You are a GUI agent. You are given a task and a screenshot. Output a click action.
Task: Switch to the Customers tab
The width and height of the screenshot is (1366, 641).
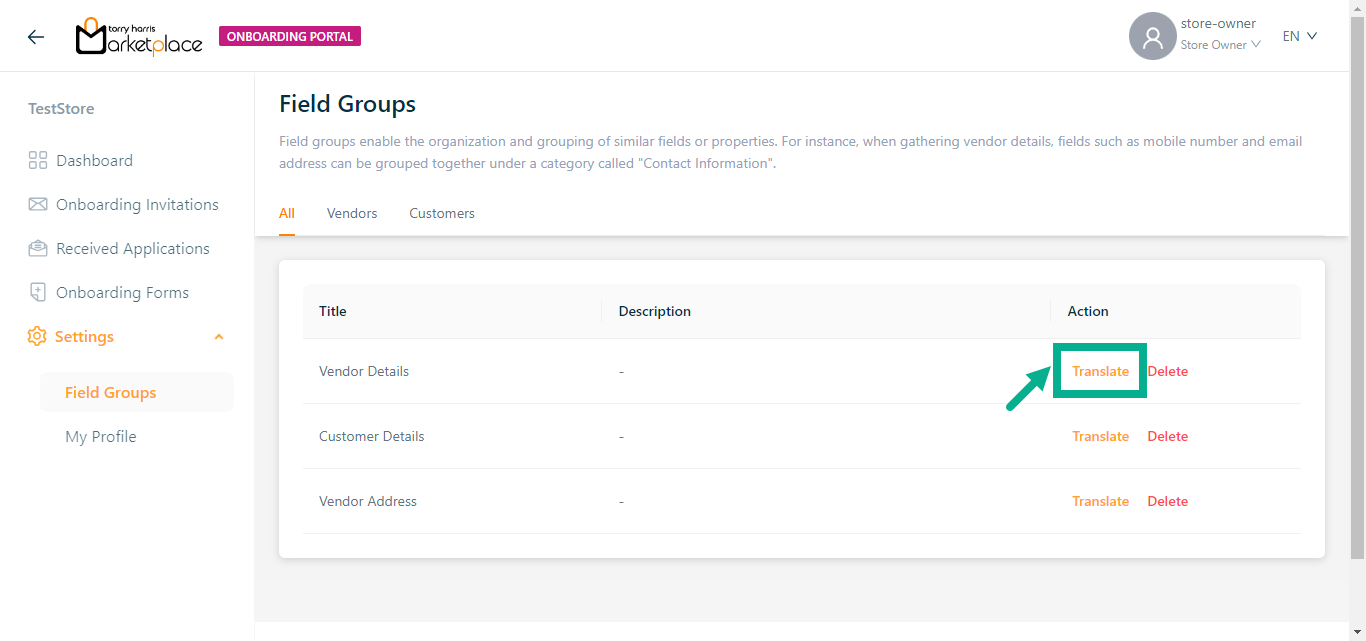pyautogui.click(x=442, y=213)
